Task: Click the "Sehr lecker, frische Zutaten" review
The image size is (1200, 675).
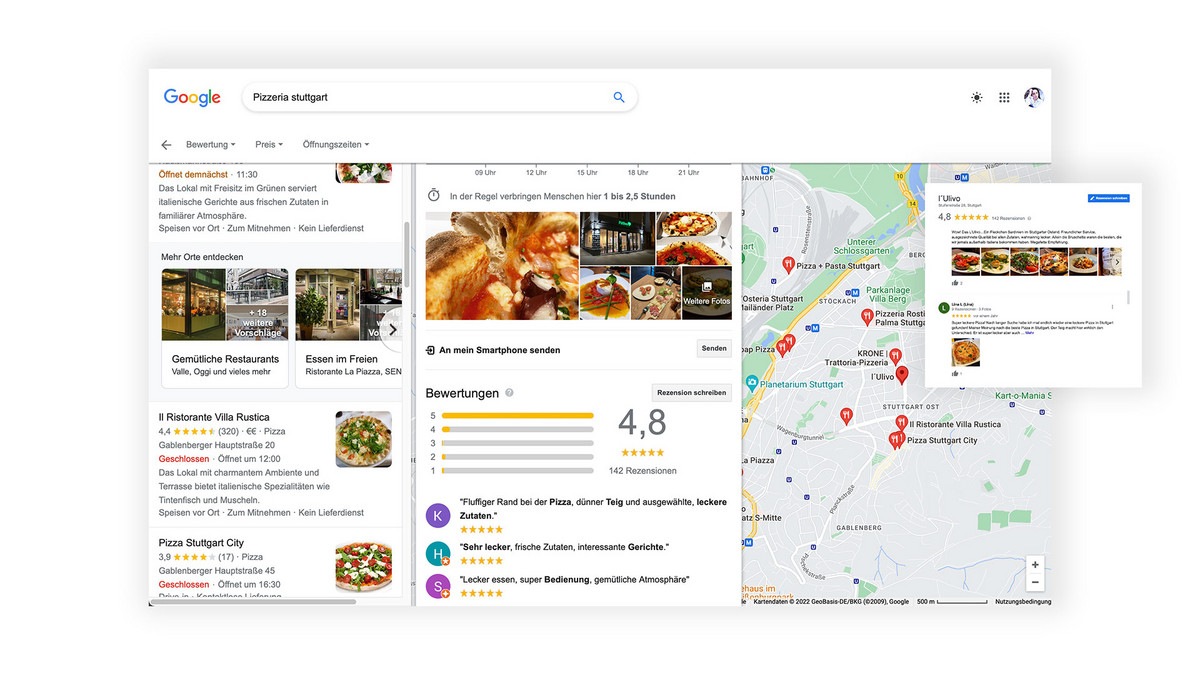Action: click(x=564, y=547)
